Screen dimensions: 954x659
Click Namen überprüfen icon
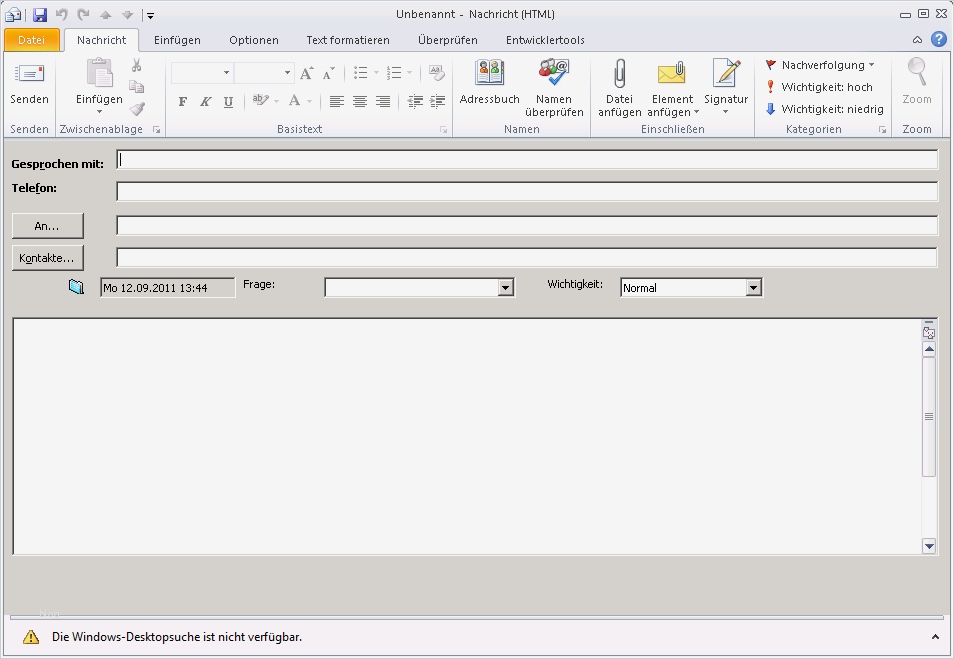pos(553,73)
